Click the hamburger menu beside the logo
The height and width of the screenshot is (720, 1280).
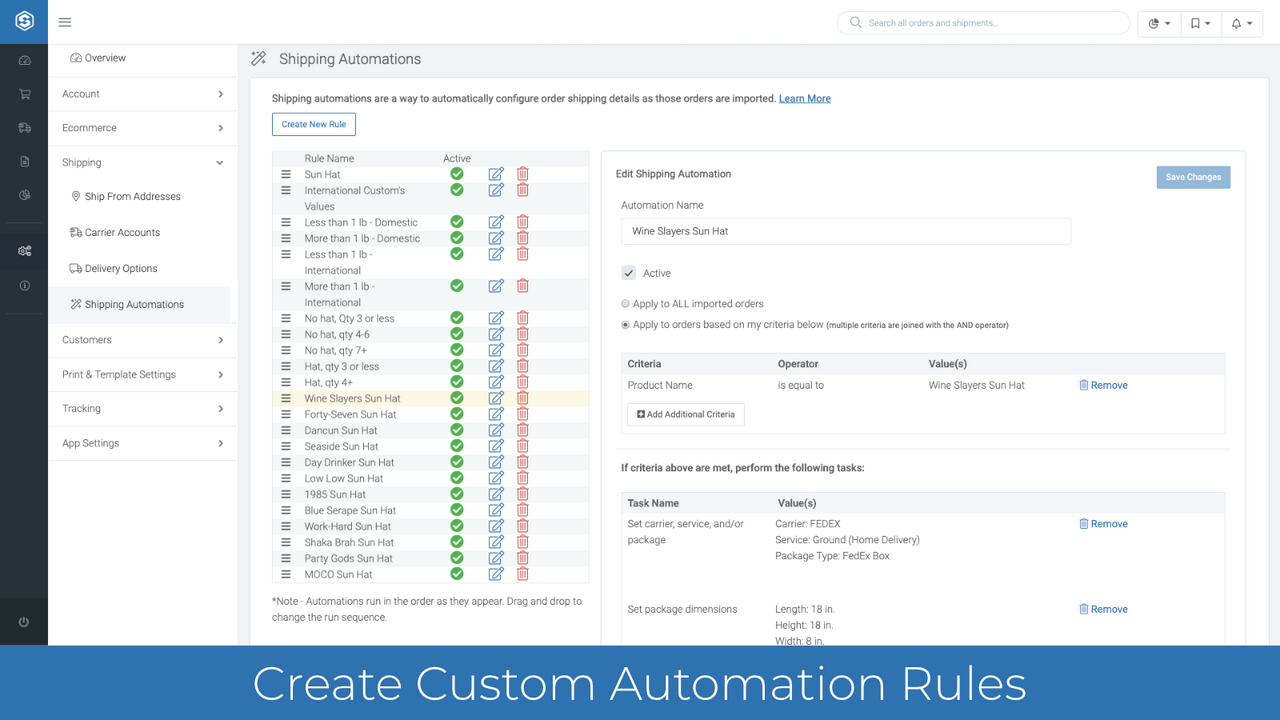click(x=64, y=22)
